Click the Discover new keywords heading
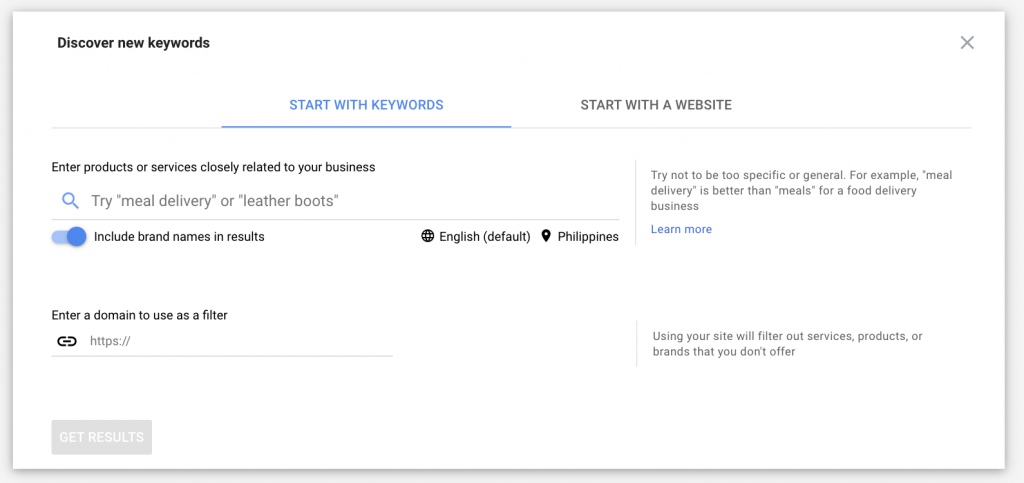The image size is (1024, 483). (134, 43)
